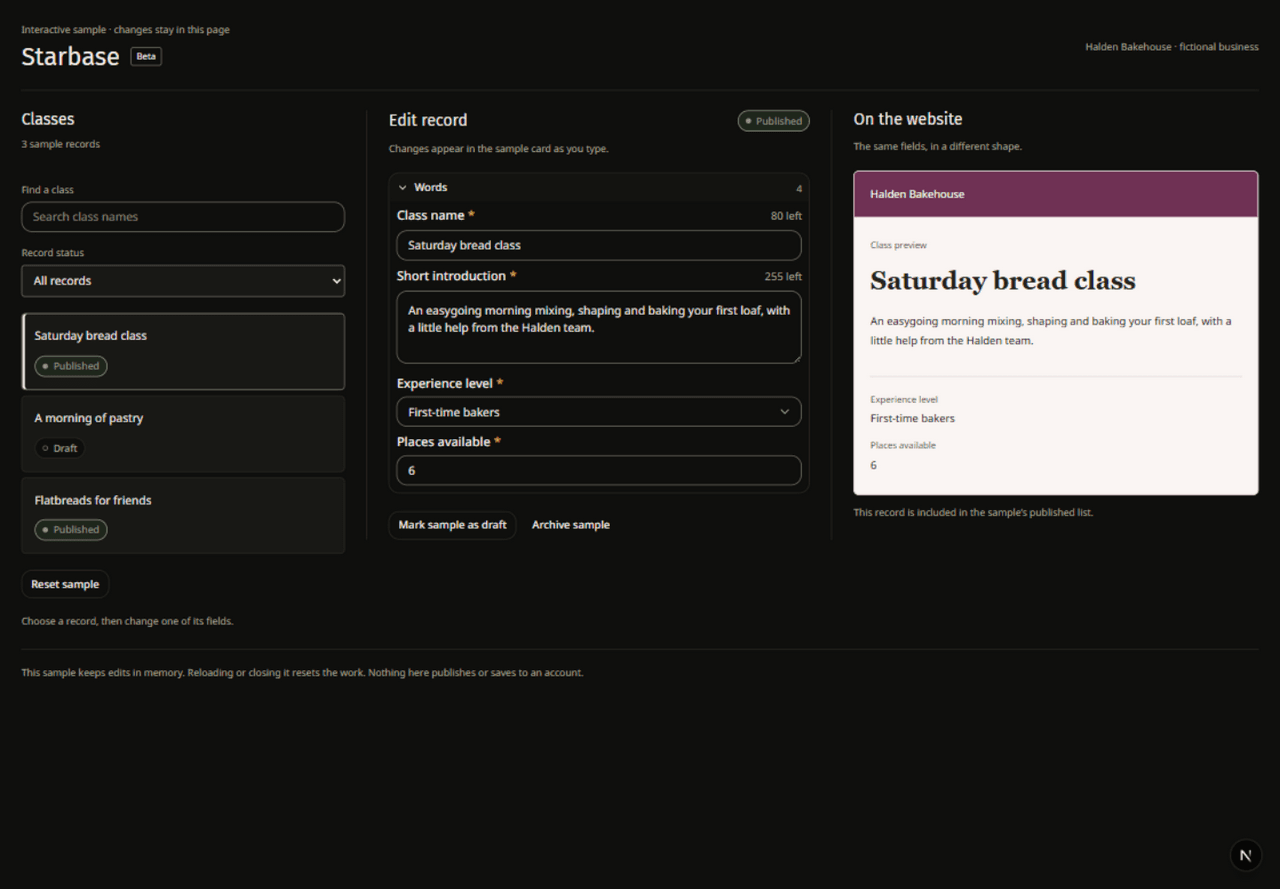This screenshot has height=889, width=1280.
Task: Click the '3 sample records' text
Action: pyautogui.click(x=61, y=144)
